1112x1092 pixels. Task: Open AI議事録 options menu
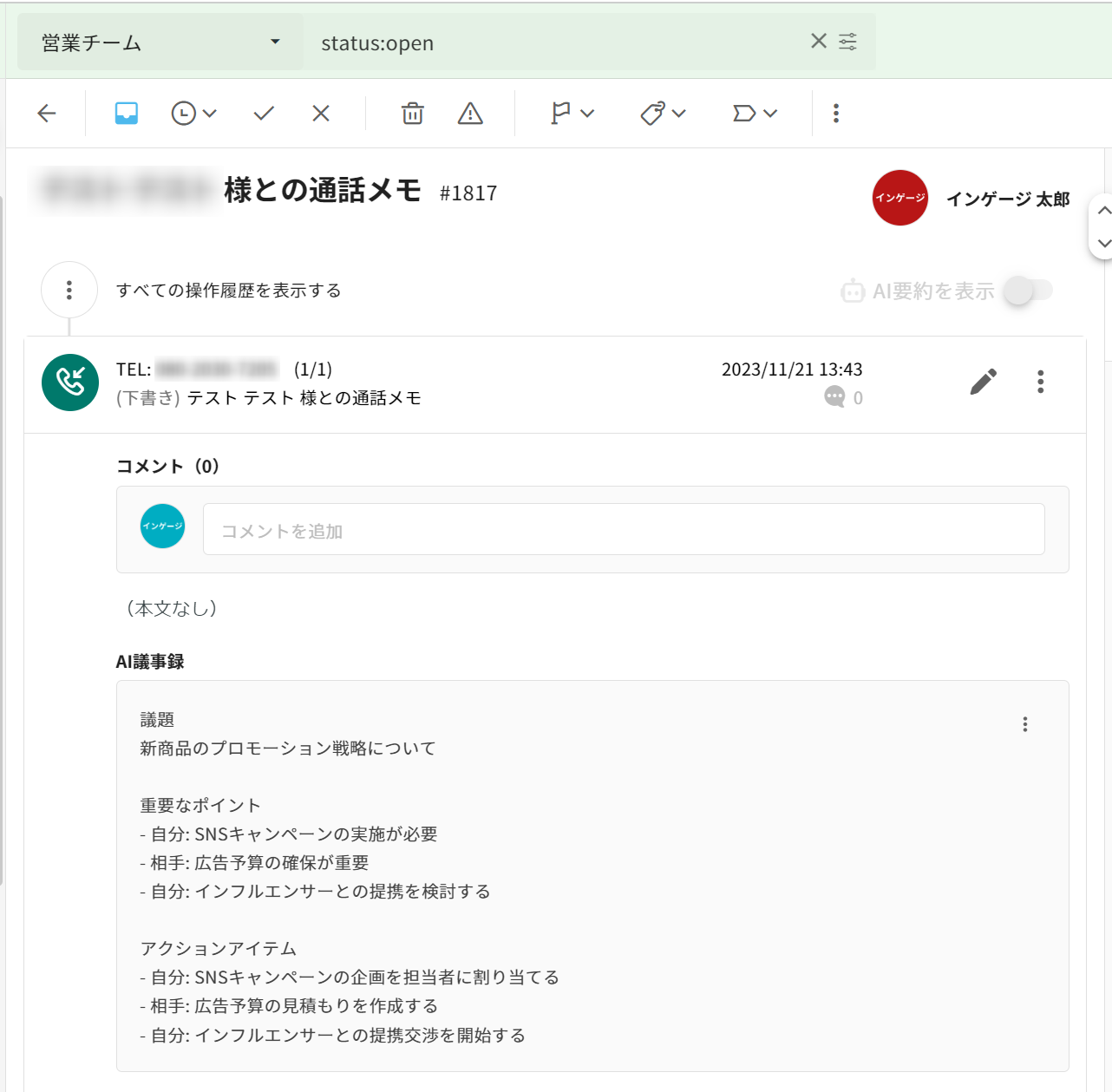pos(1025,724)
